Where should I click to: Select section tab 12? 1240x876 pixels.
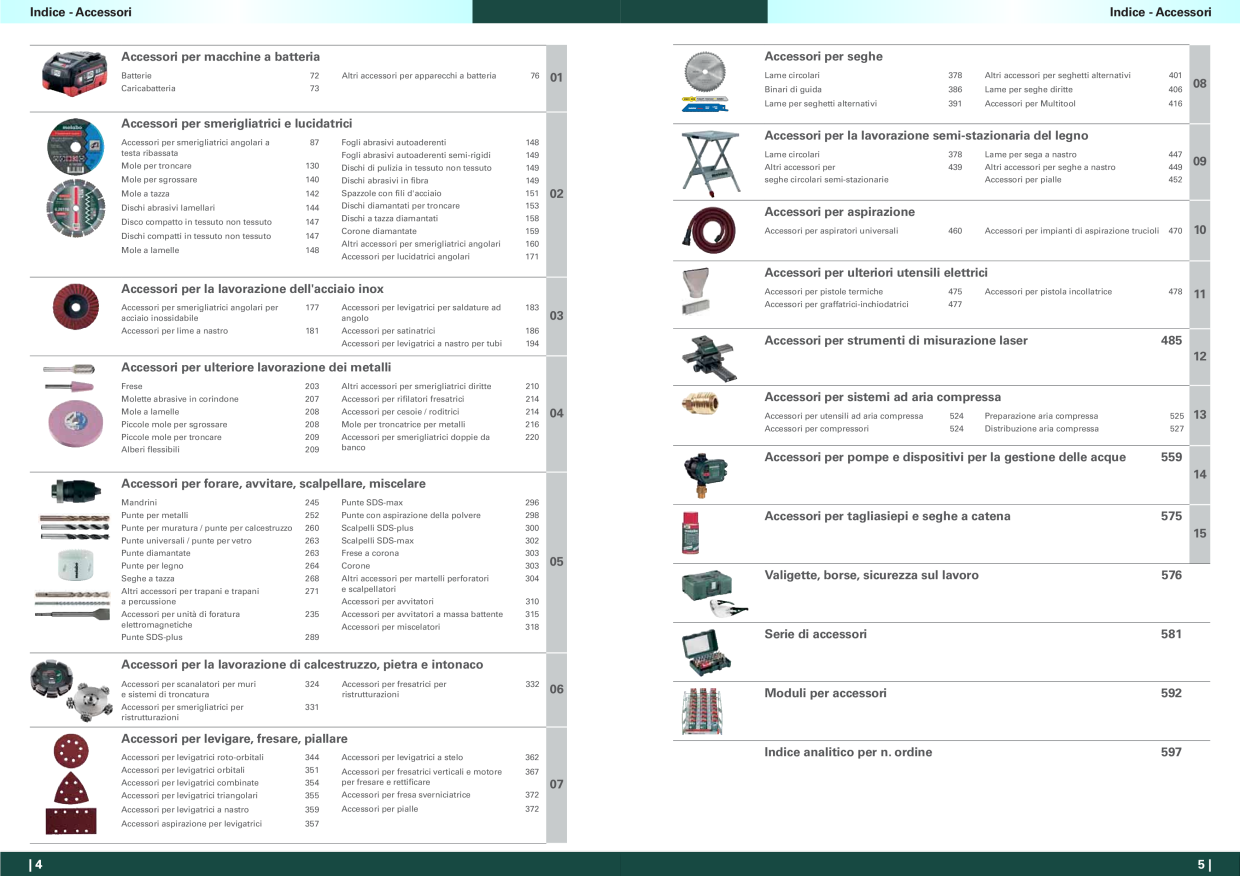1200,357
